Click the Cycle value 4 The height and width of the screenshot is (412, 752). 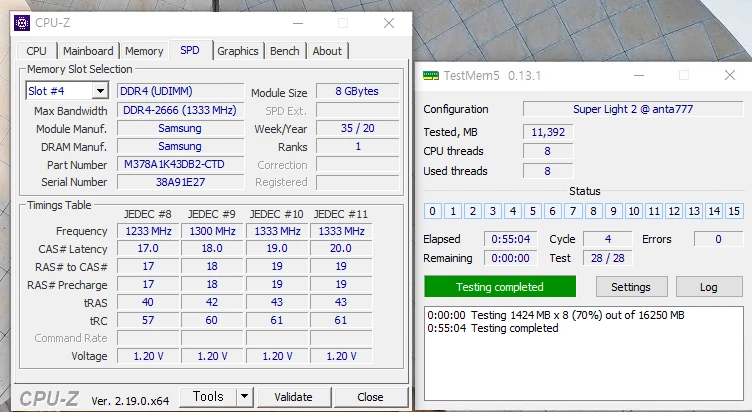click(x=608, y=239)
